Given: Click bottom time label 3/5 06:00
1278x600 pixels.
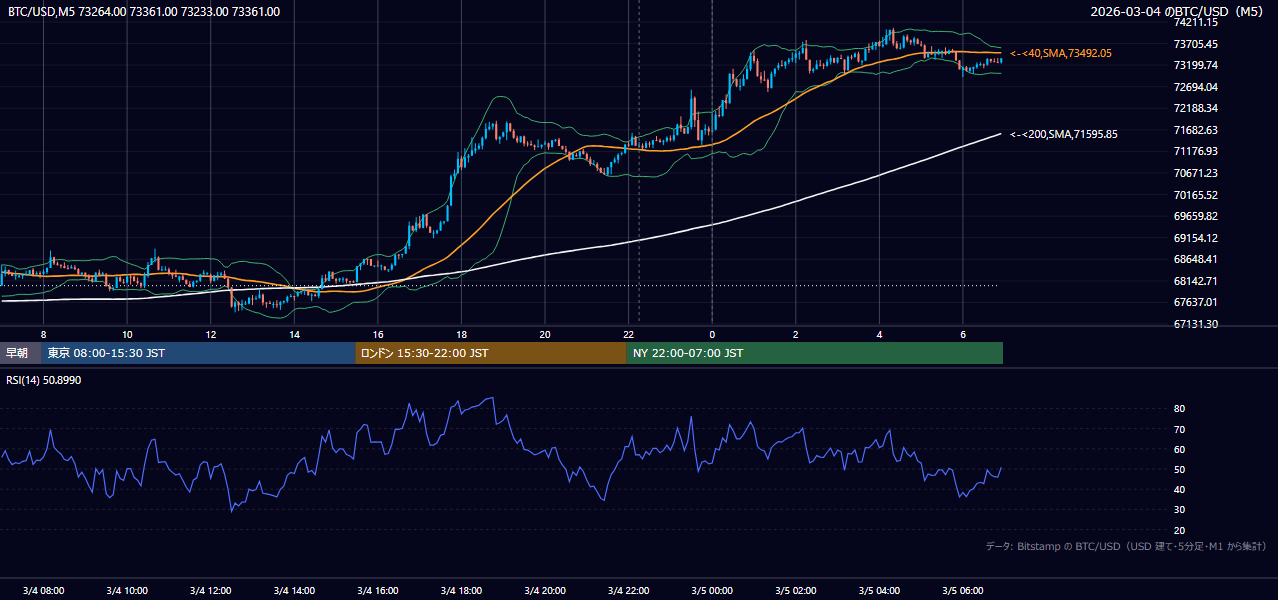Looking at the screenshot, I should click(x=963, y=591).
